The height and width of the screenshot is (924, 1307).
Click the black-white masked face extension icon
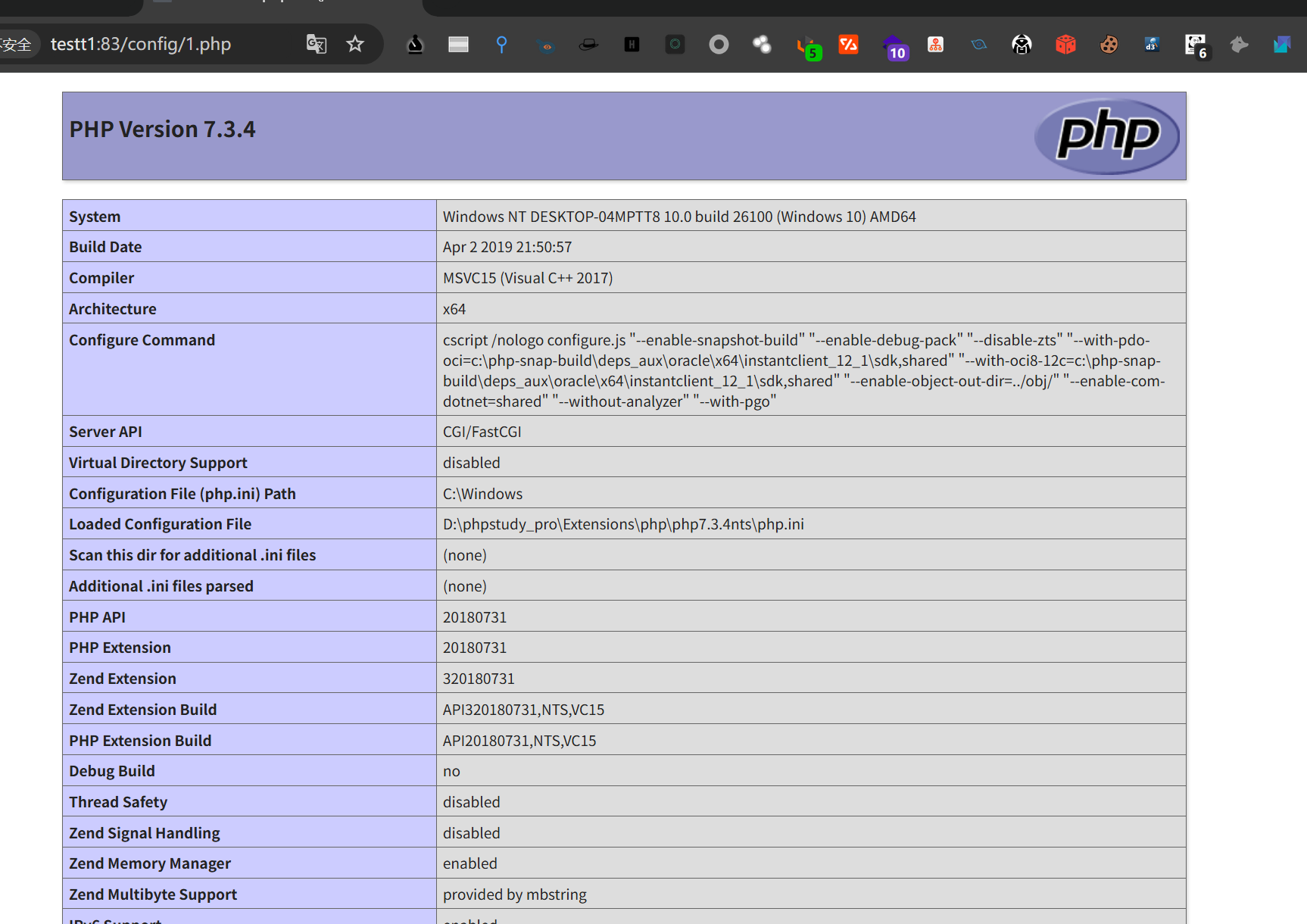tap(1022, 45)
